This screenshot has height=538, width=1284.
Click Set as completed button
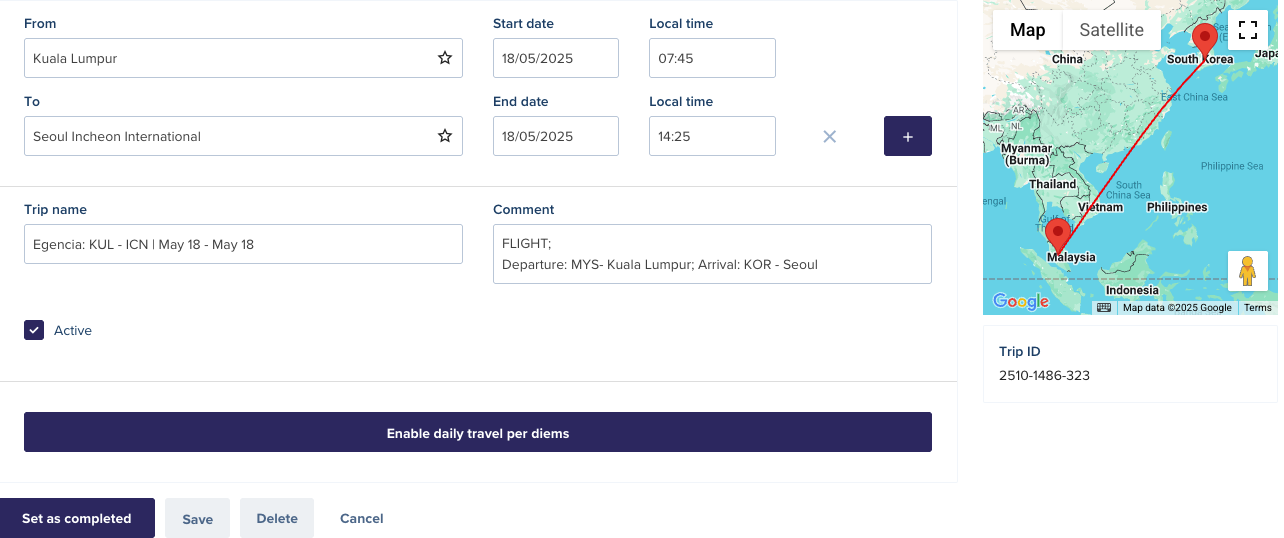[77, 518]
